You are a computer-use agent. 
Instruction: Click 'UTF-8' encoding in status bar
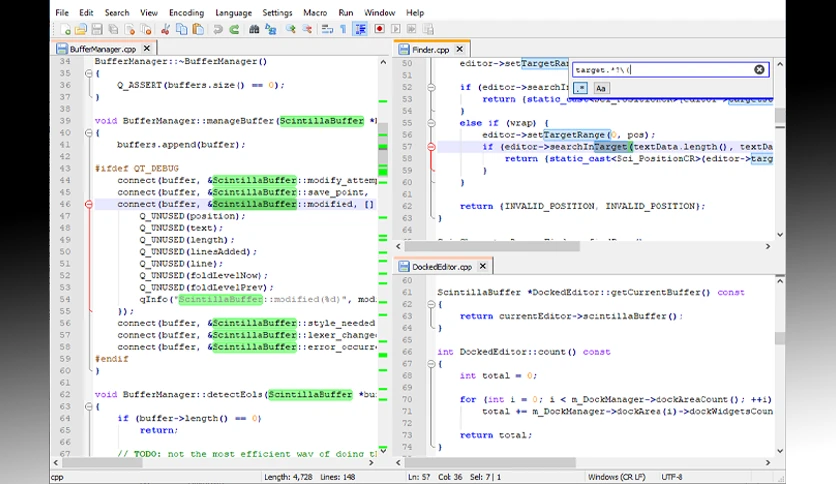[671, 477]
